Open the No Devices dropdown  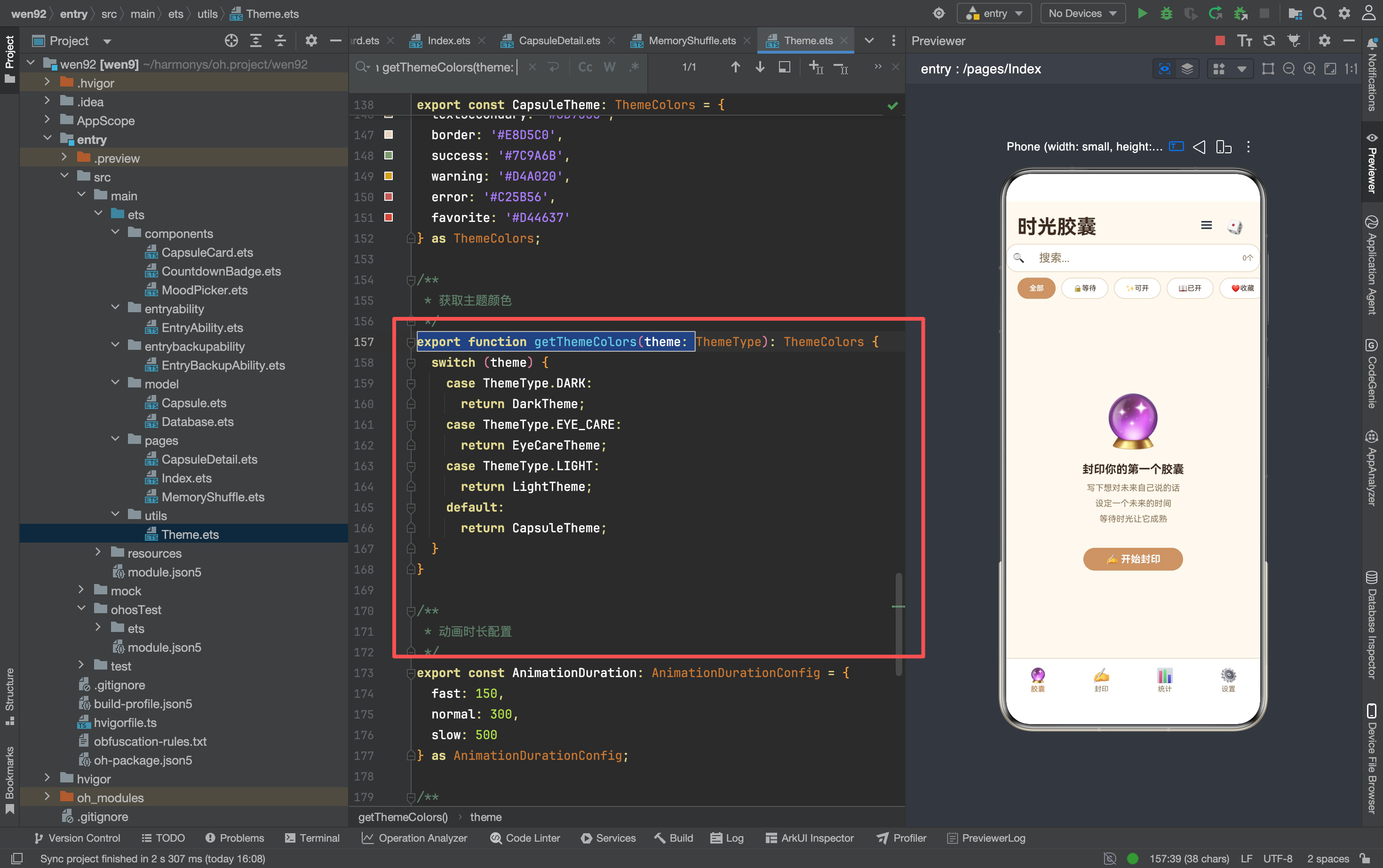point(1082,13)
